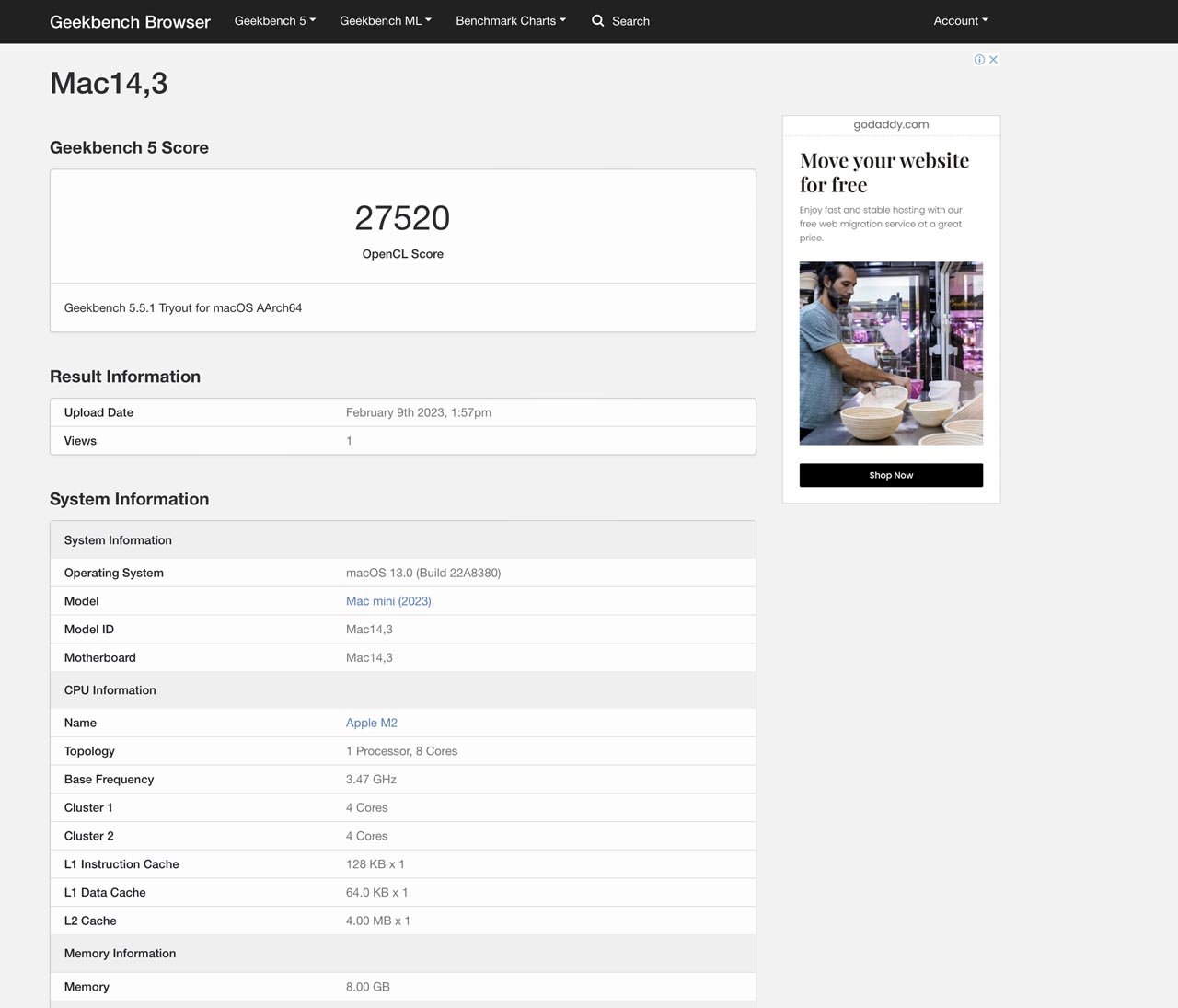The width and height of the screenshot is (1178, 1008).
Task: Click the 'Model ID' row label
Action: [89, 630]
